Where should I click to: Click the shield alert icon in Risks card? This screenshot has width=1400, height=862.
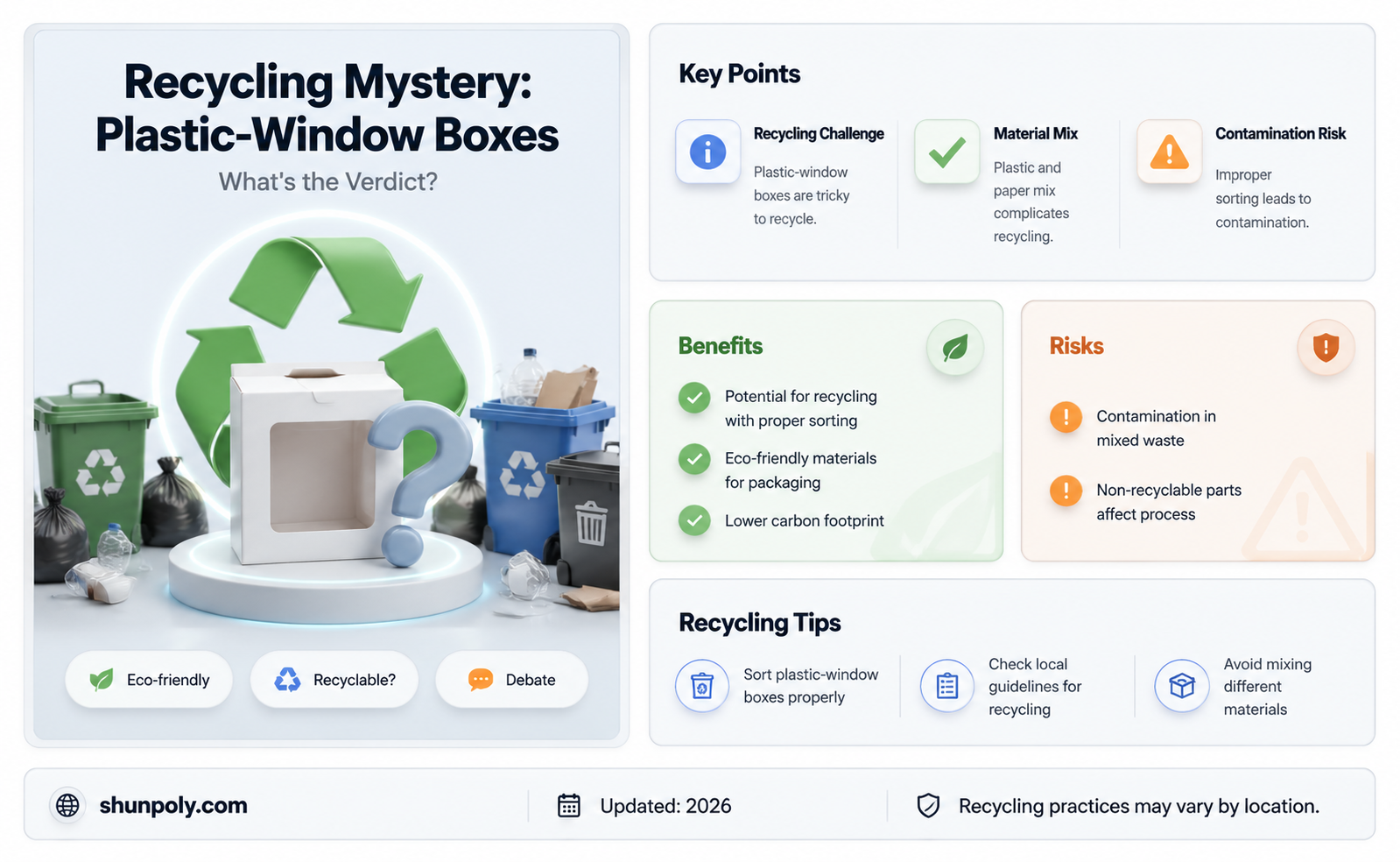(x=1326, y=347)
